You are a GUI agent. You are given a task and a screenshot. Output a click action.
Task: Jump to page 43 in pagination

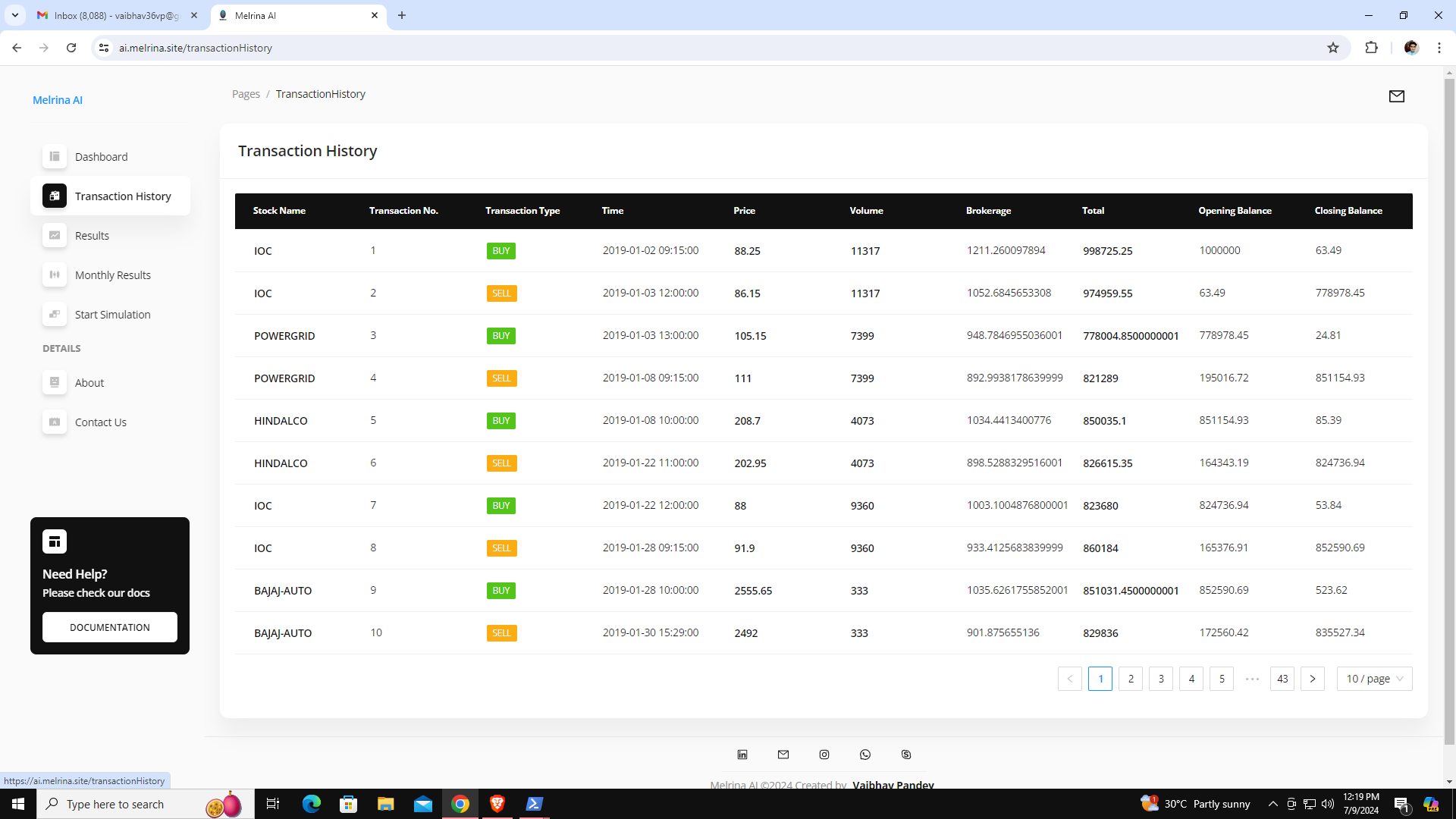(1282, 679)
